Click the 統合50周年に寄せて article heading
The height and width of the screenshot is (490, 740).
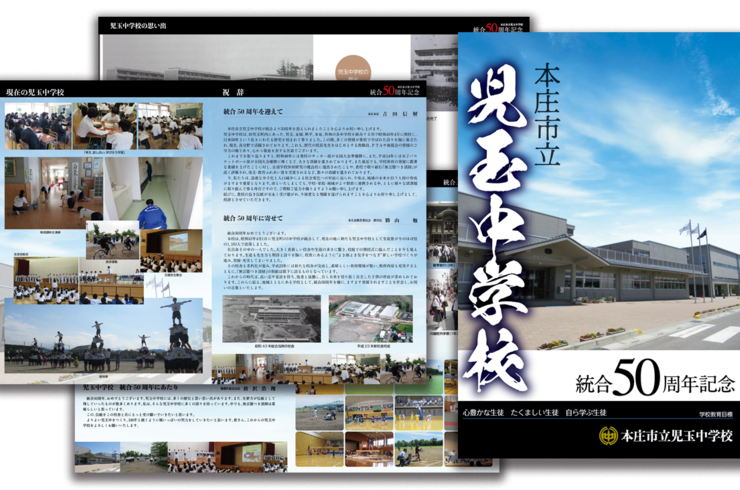coord(253,219)
